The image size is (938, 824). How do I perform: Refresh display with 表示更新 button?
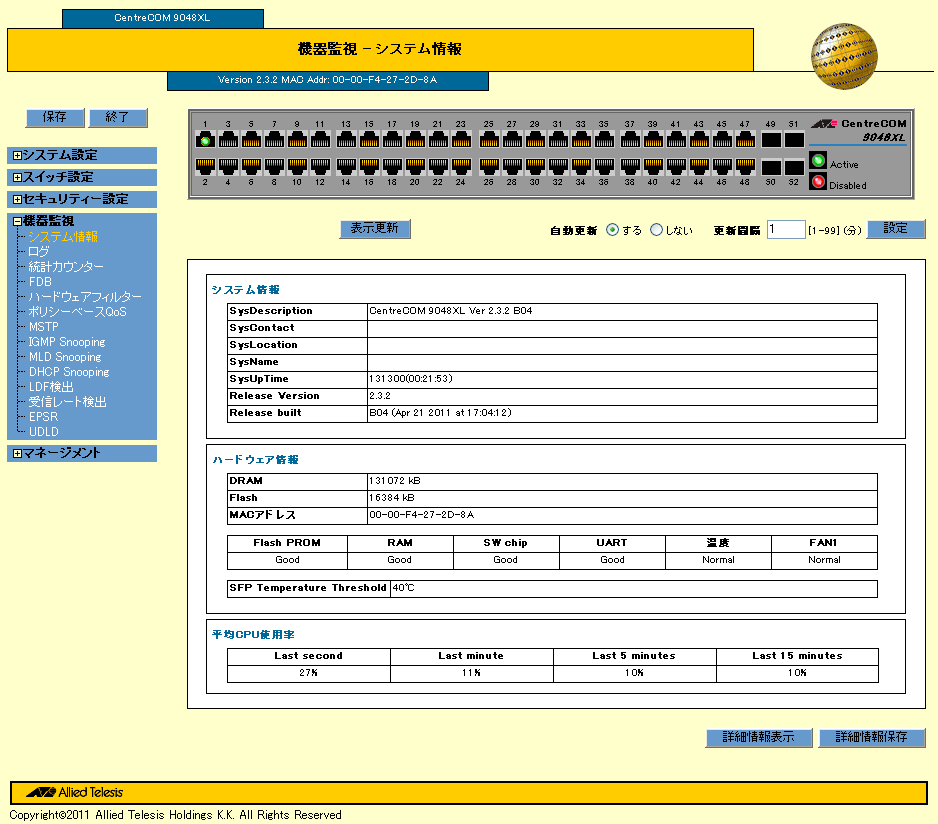(375, 229)
